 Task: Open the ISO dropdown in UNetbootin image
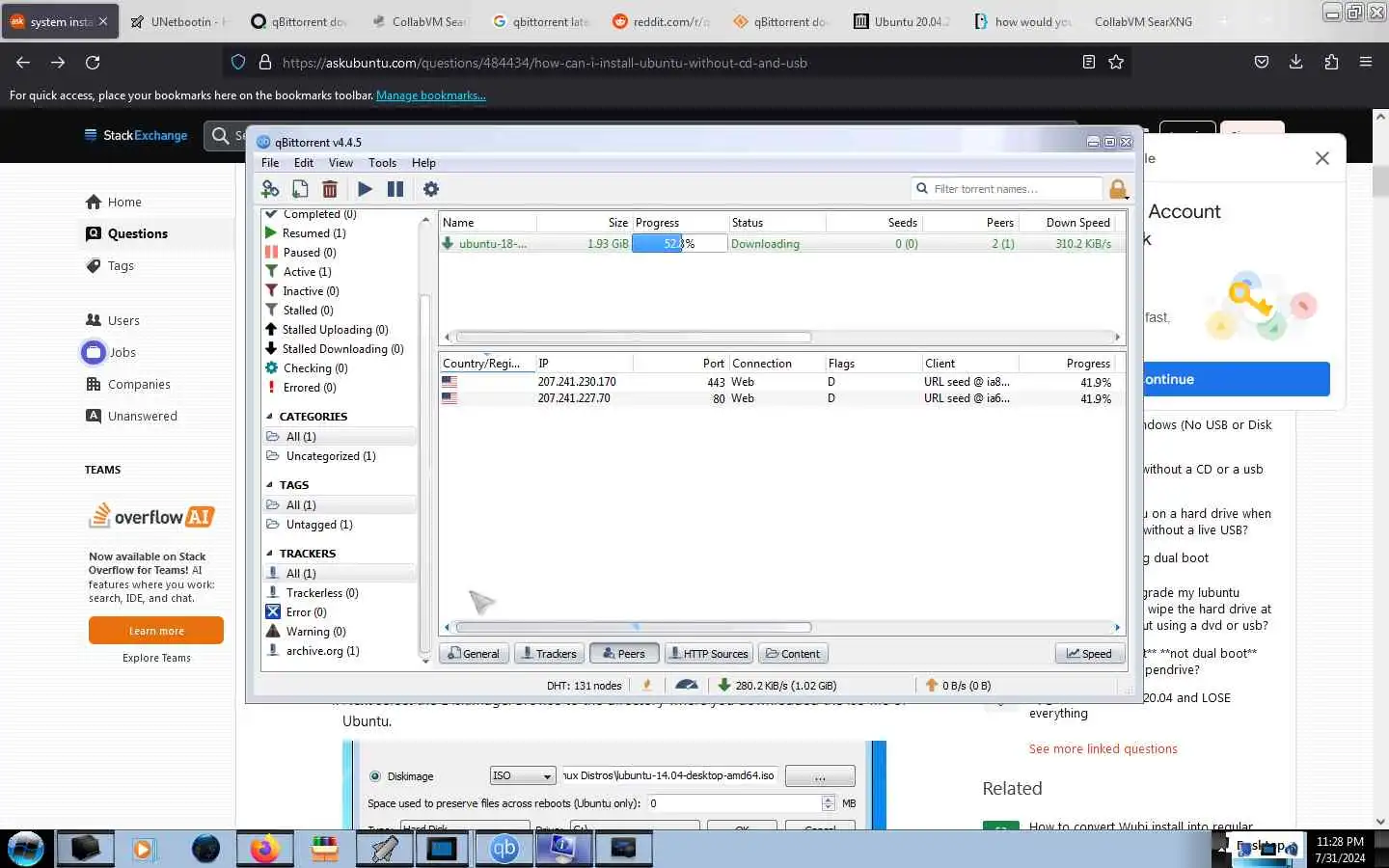point(523,775)
